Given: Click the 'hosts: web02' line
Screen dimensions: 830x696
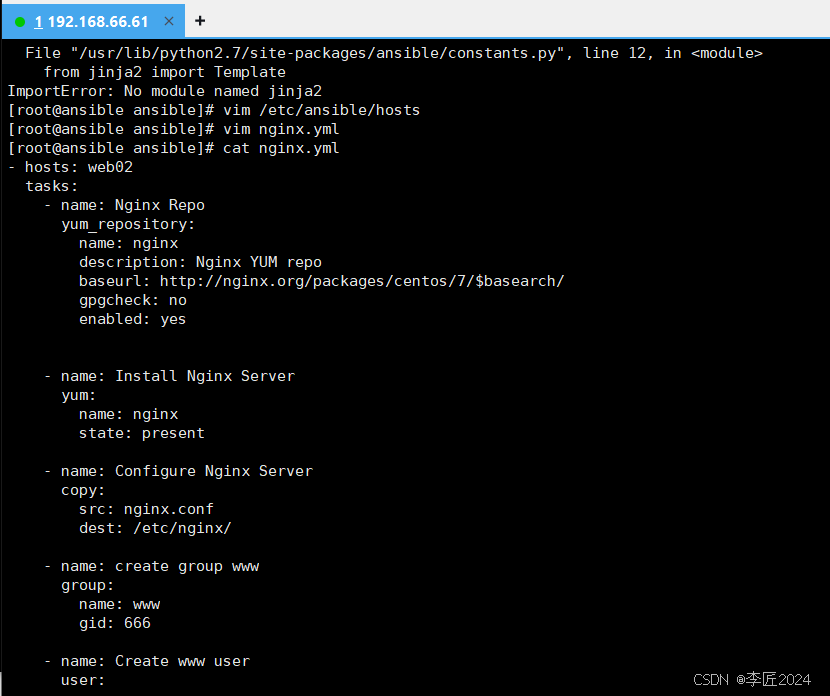Looking at the screenshot, I should (70, 167).
